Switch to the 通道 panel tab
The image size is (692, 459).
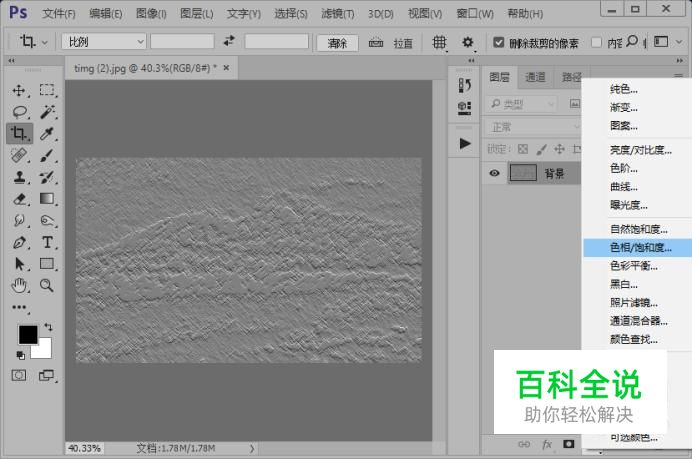click(535, 77)
